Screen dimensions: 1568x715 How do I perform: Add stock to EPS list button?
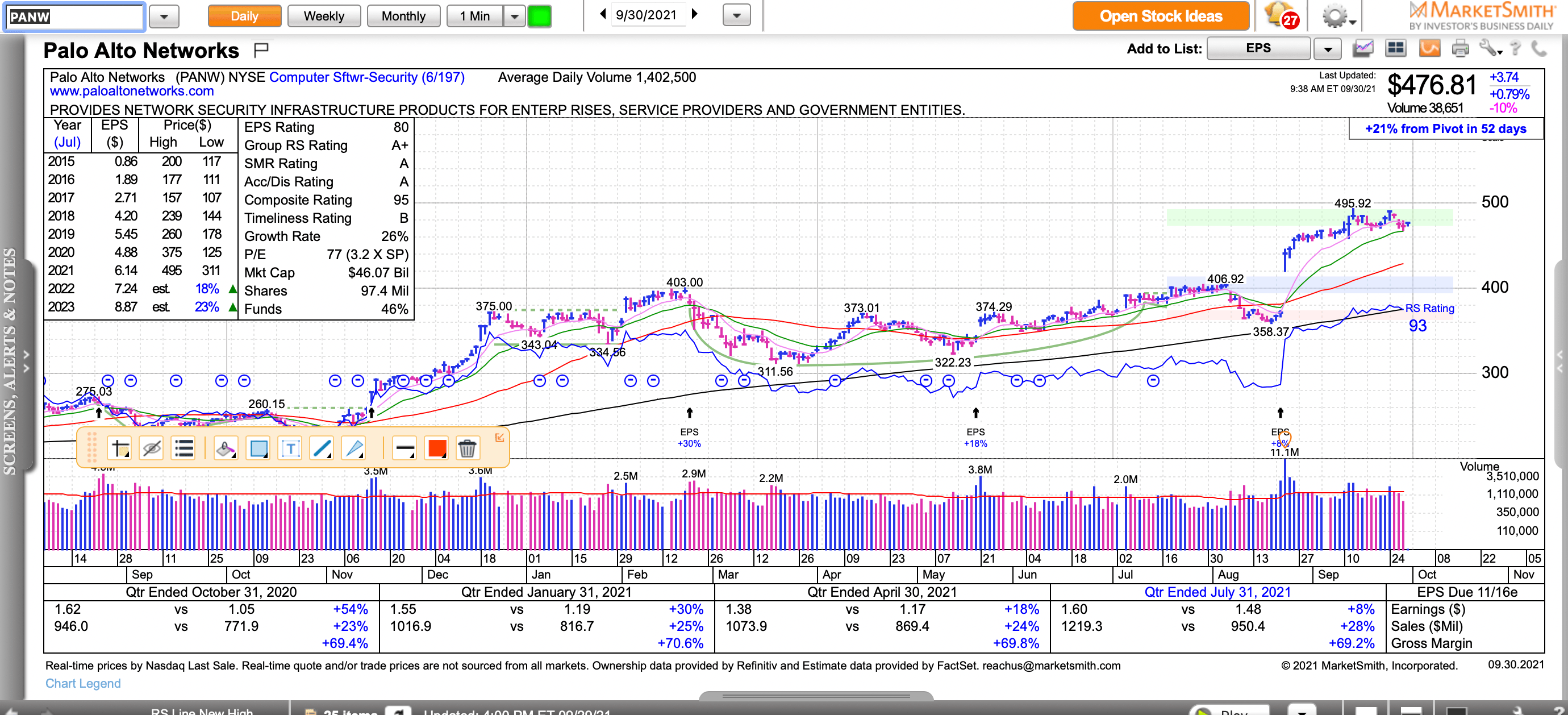point(1258,48)
